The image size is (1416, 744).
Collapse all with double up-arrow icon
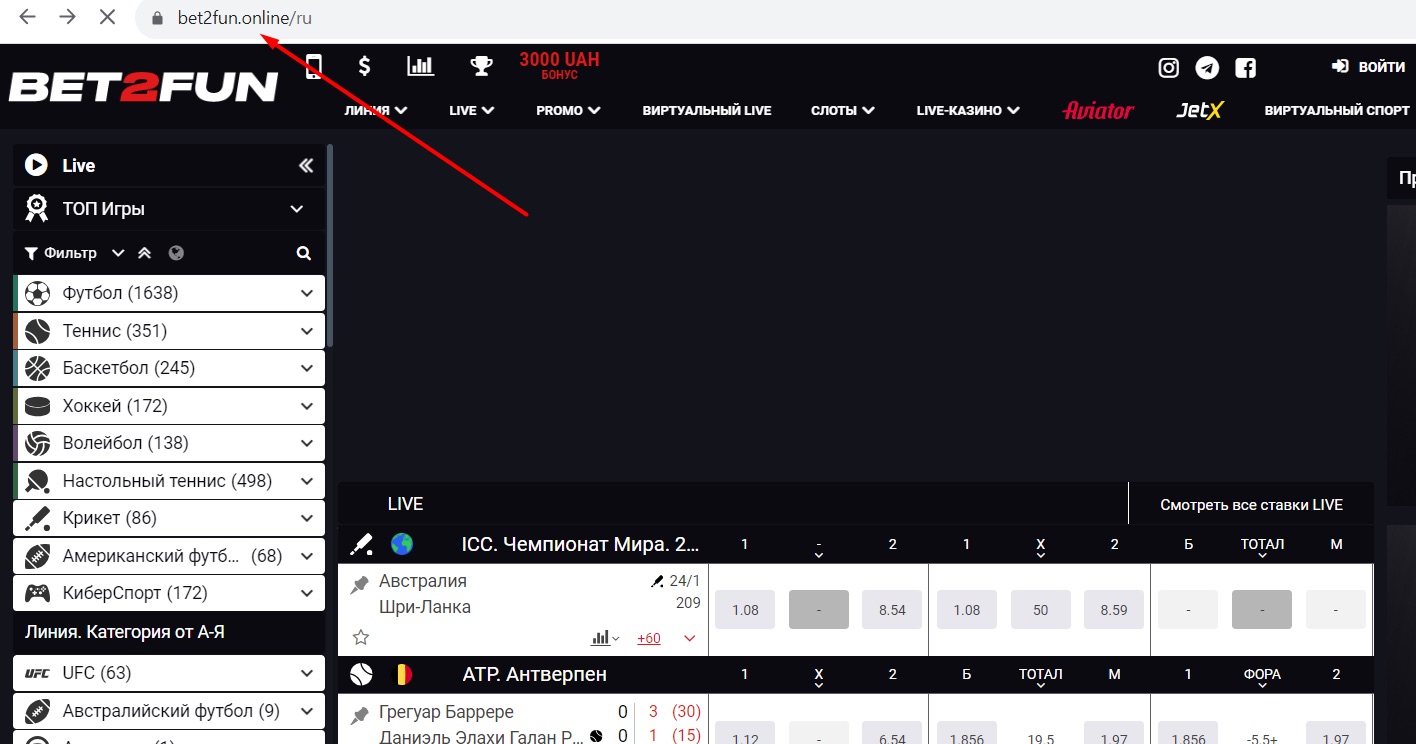tap(144, 253)
